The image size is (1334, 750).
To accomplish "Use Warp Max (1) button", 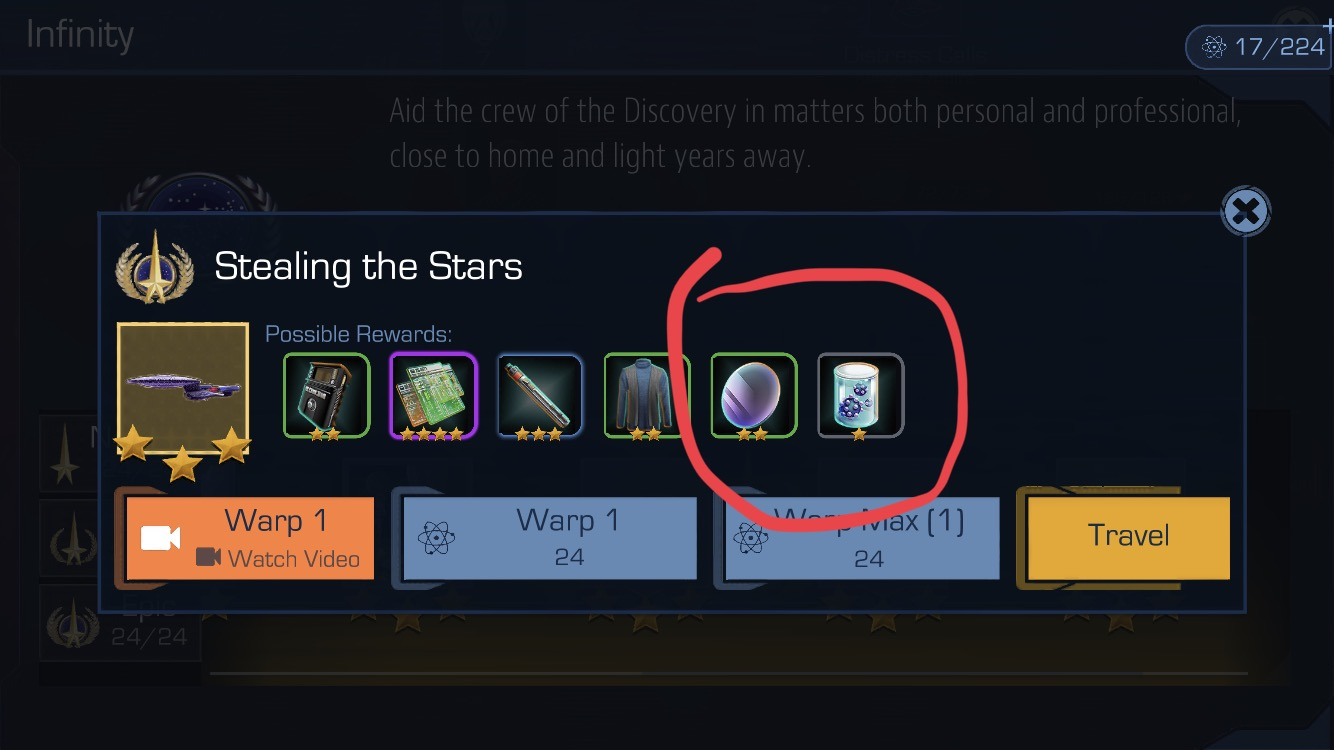I will click(862, 538).
